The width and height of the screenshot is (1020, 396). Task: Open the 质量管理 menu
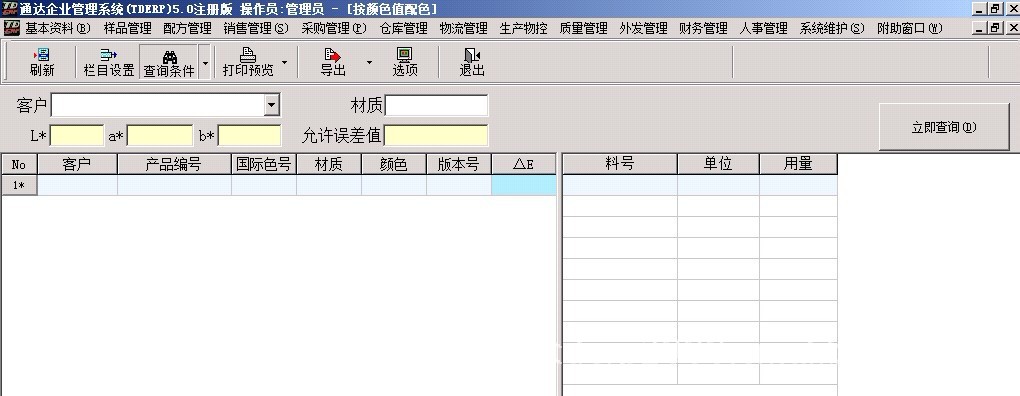pos(584,29)
